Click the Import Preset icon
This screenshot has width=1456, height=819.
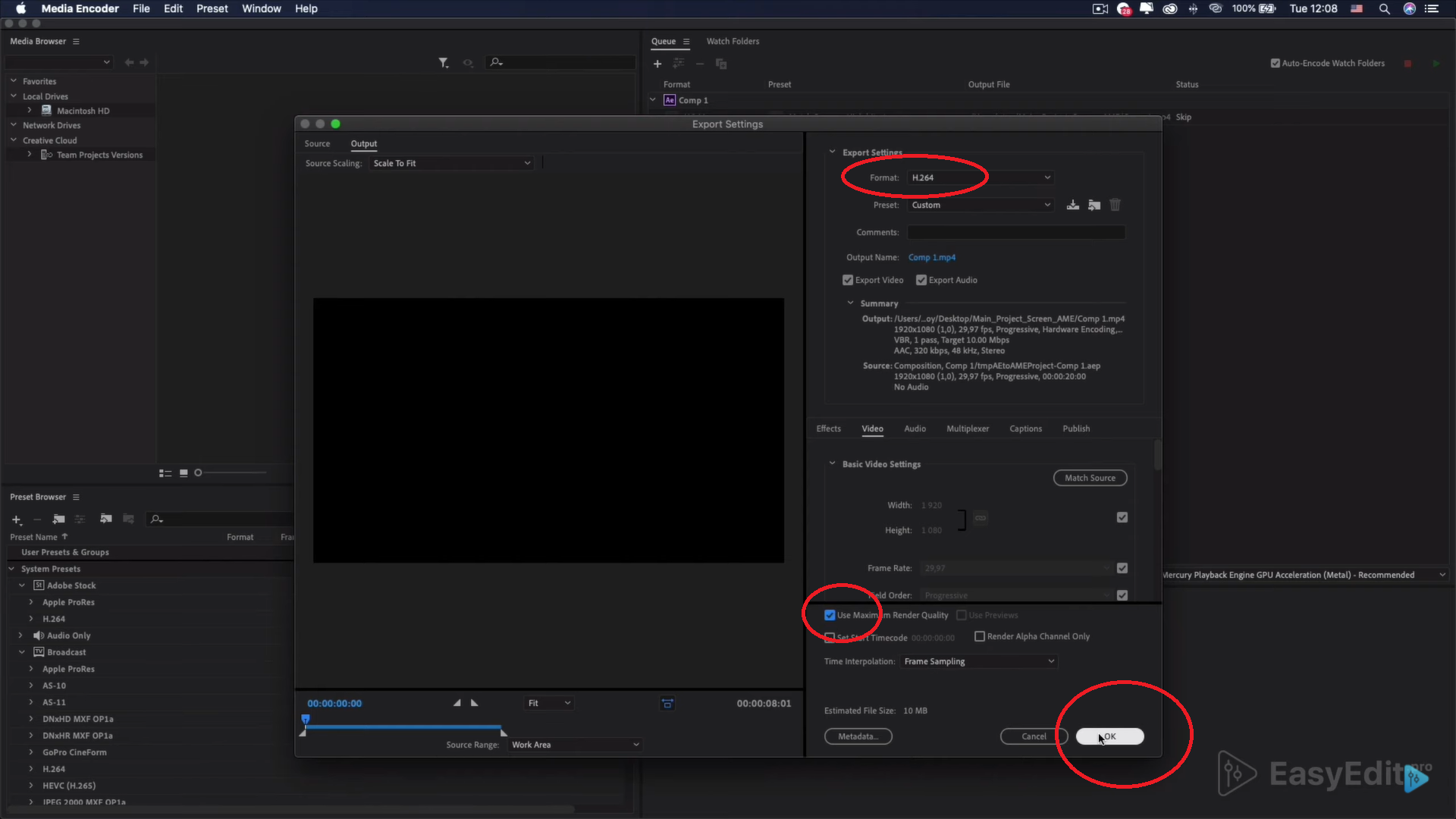pos(1094,205)
